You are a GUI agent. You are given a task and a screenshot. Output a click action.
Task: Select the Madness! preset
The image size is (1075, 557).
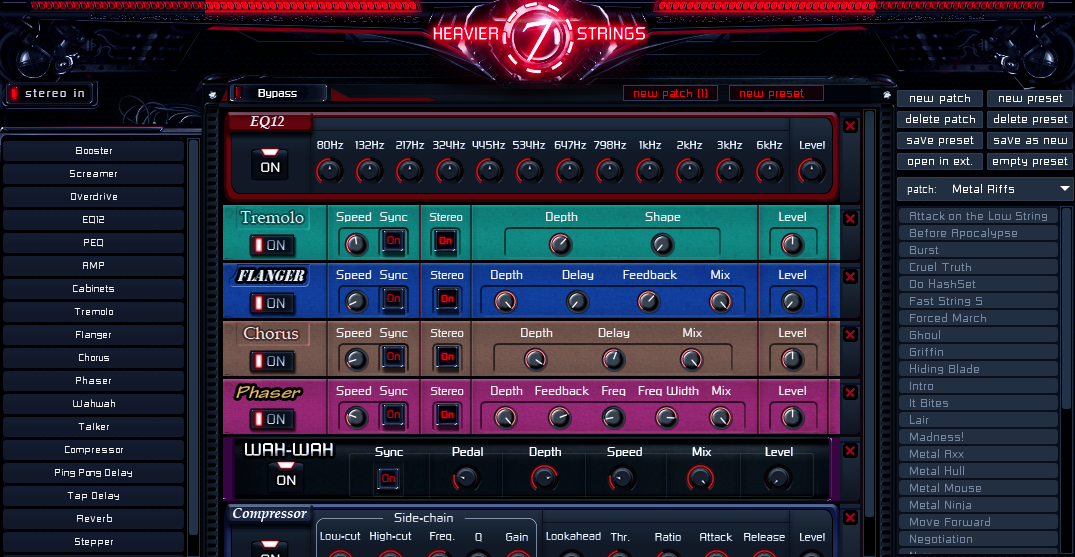(978, 437)
